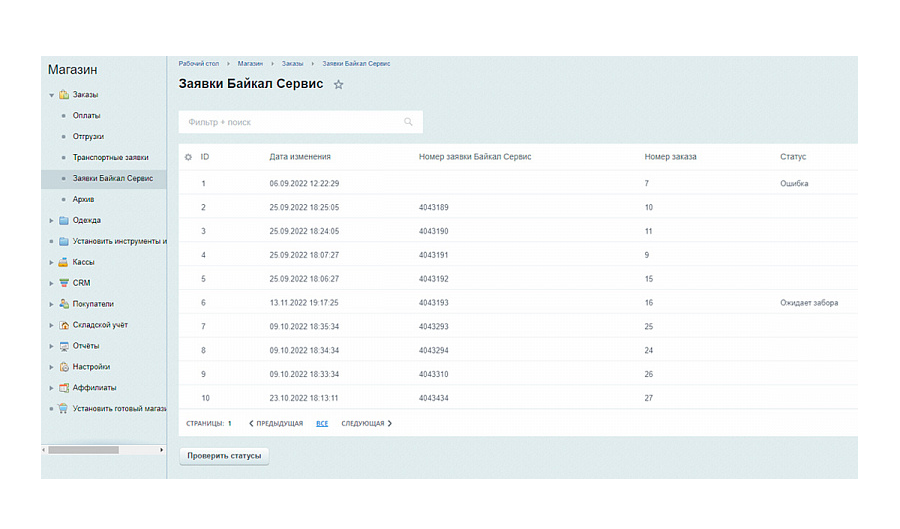
Task: Go to Рабочий стол breadcrumb
Action: click(199, 64)
